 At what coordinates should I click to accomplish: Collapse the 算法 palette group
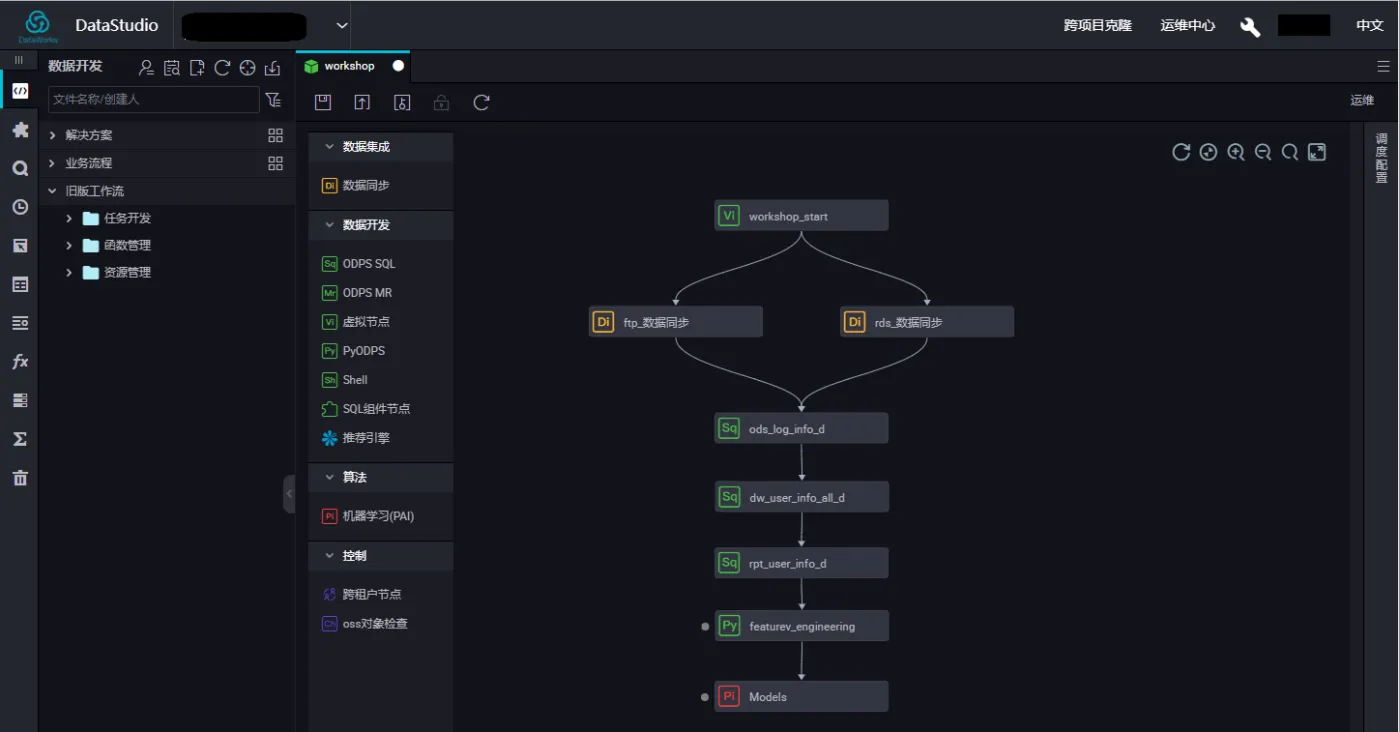[330, 477]
